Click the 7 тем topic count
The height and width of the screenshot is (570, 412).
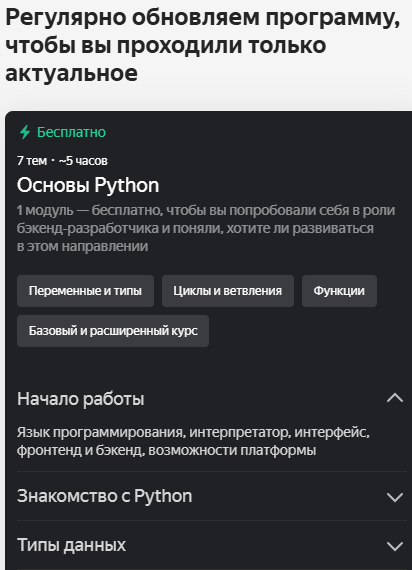tap(32, 161)
